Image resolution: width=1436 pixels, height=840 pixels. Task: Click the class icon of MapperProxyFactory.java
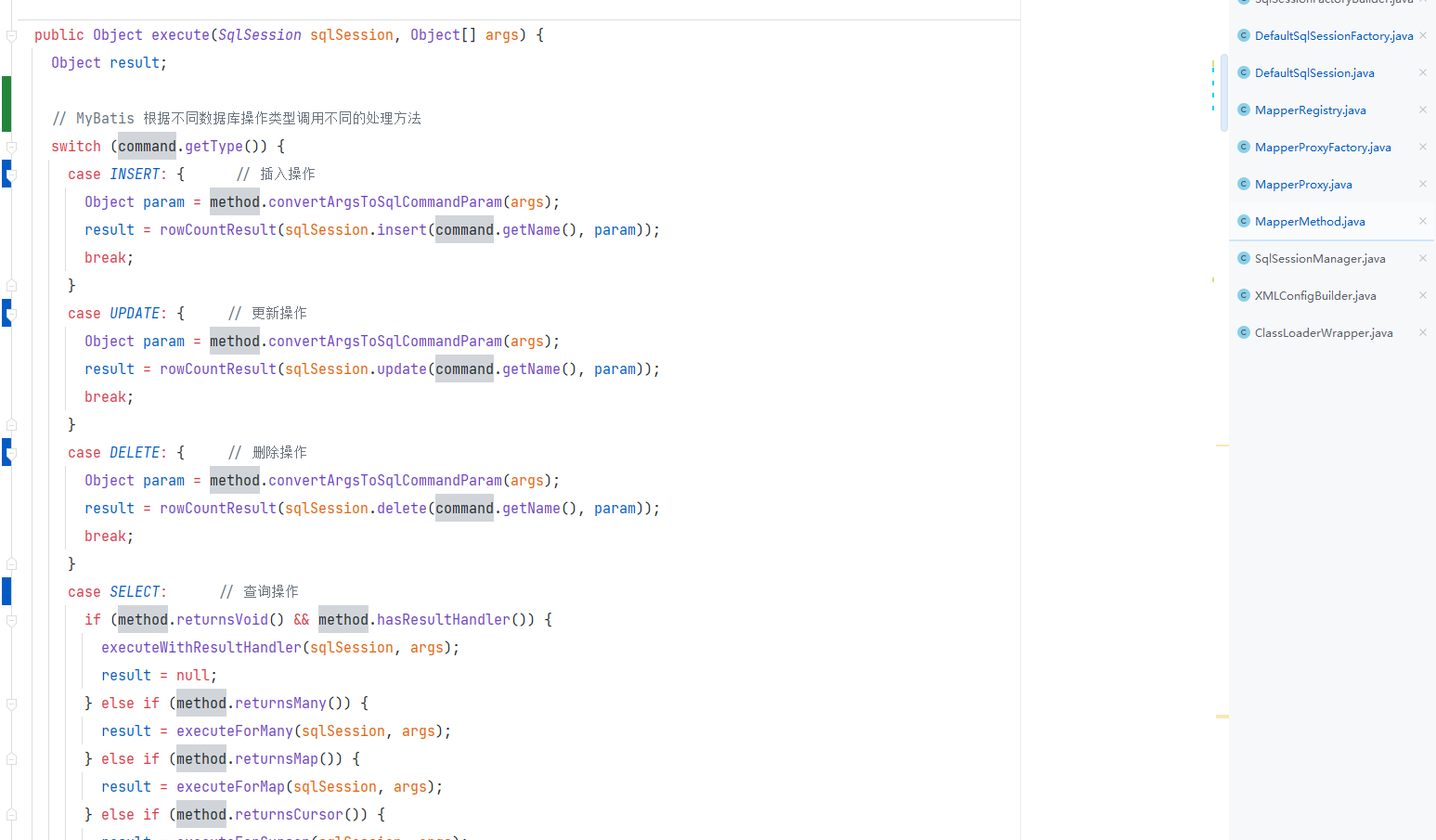click(x=1244, y=147)
